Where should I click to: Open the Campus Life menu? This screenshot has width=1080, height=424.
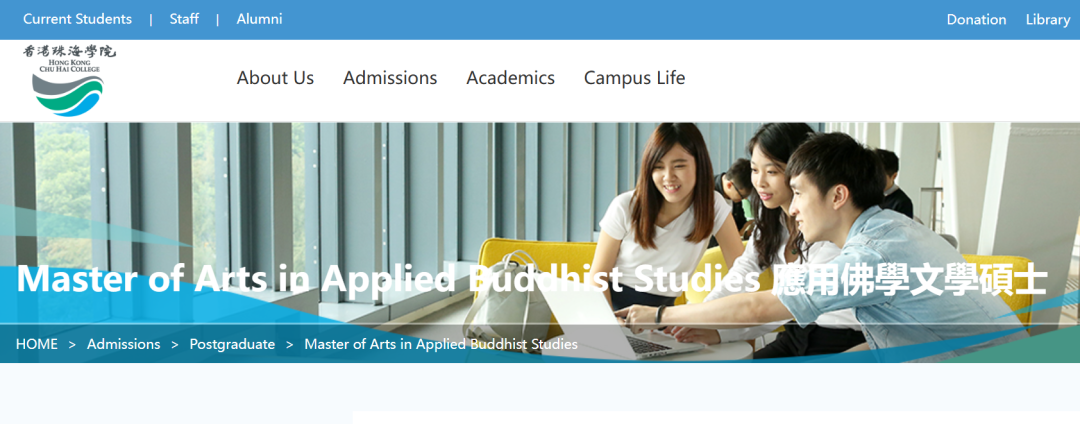pos(634,78)
